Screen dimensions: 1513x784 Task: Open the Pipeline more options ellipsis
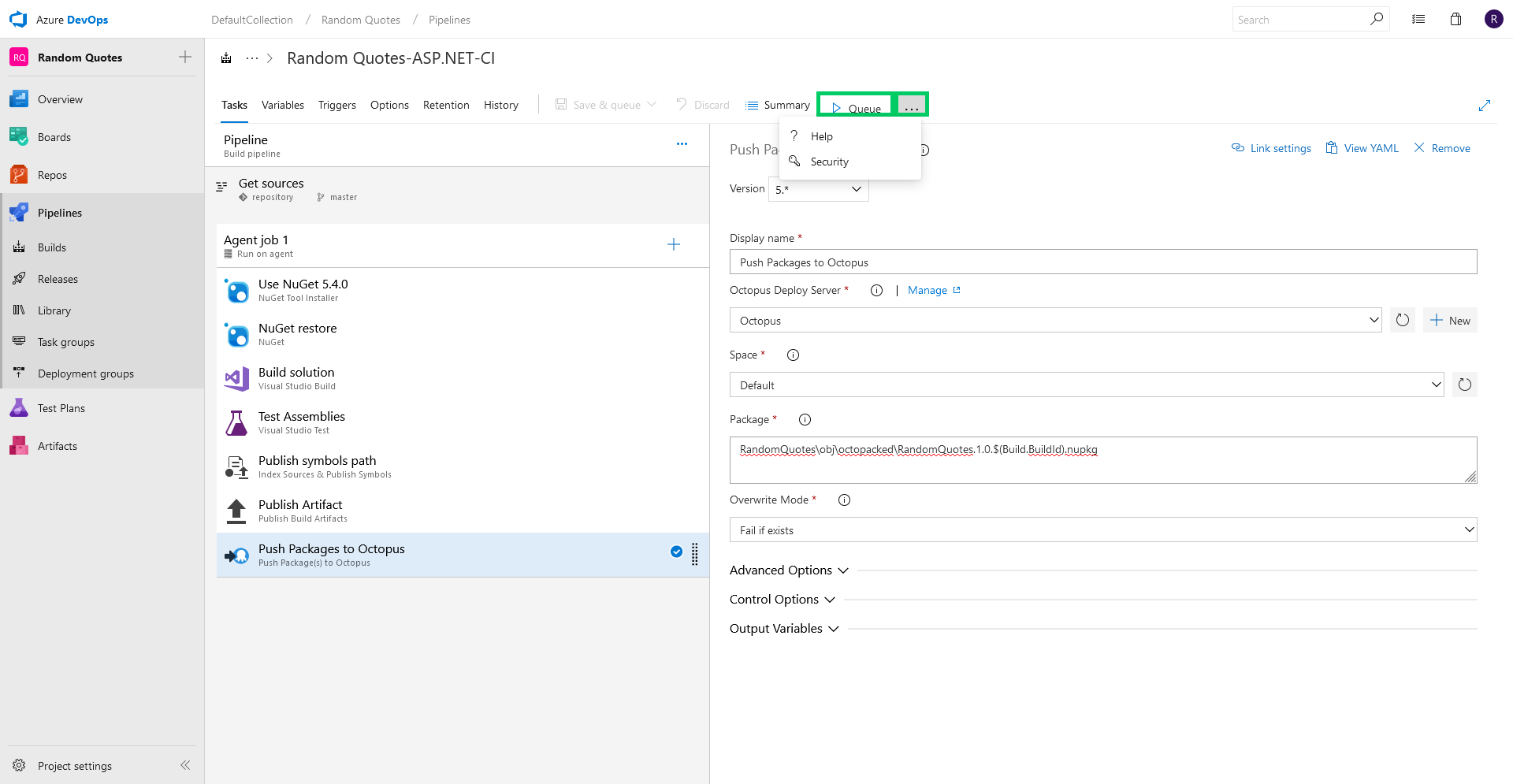pos(682,144)
